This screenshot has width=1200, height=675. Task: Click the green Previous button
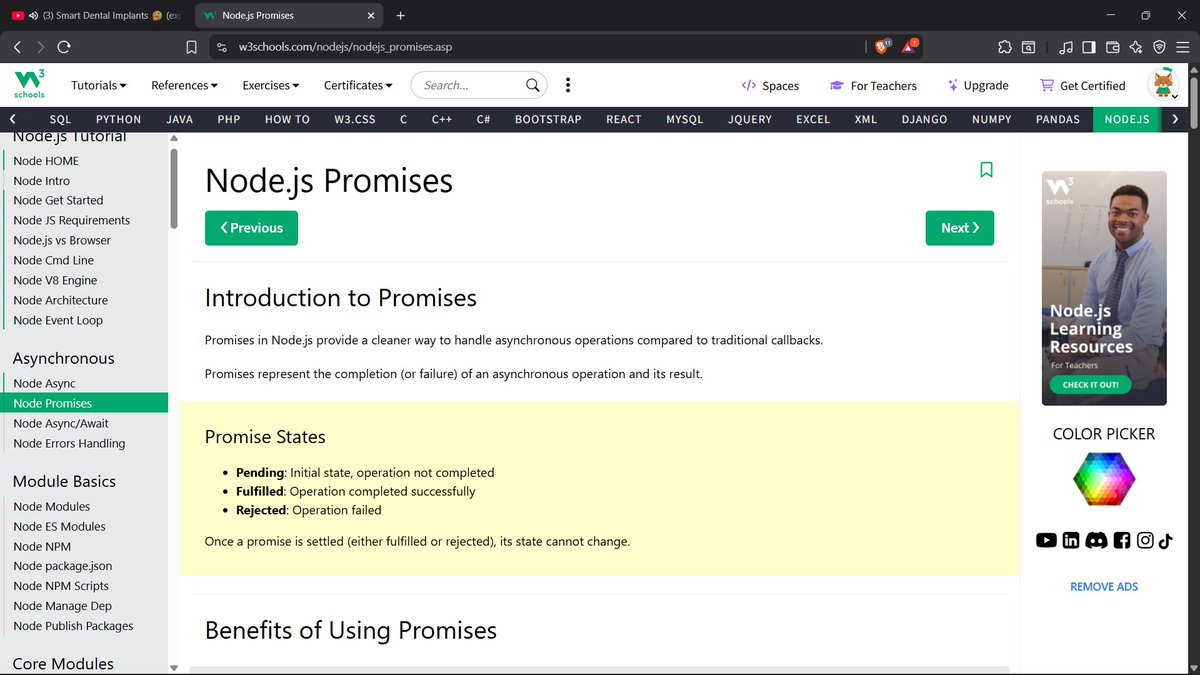(251, 228)
